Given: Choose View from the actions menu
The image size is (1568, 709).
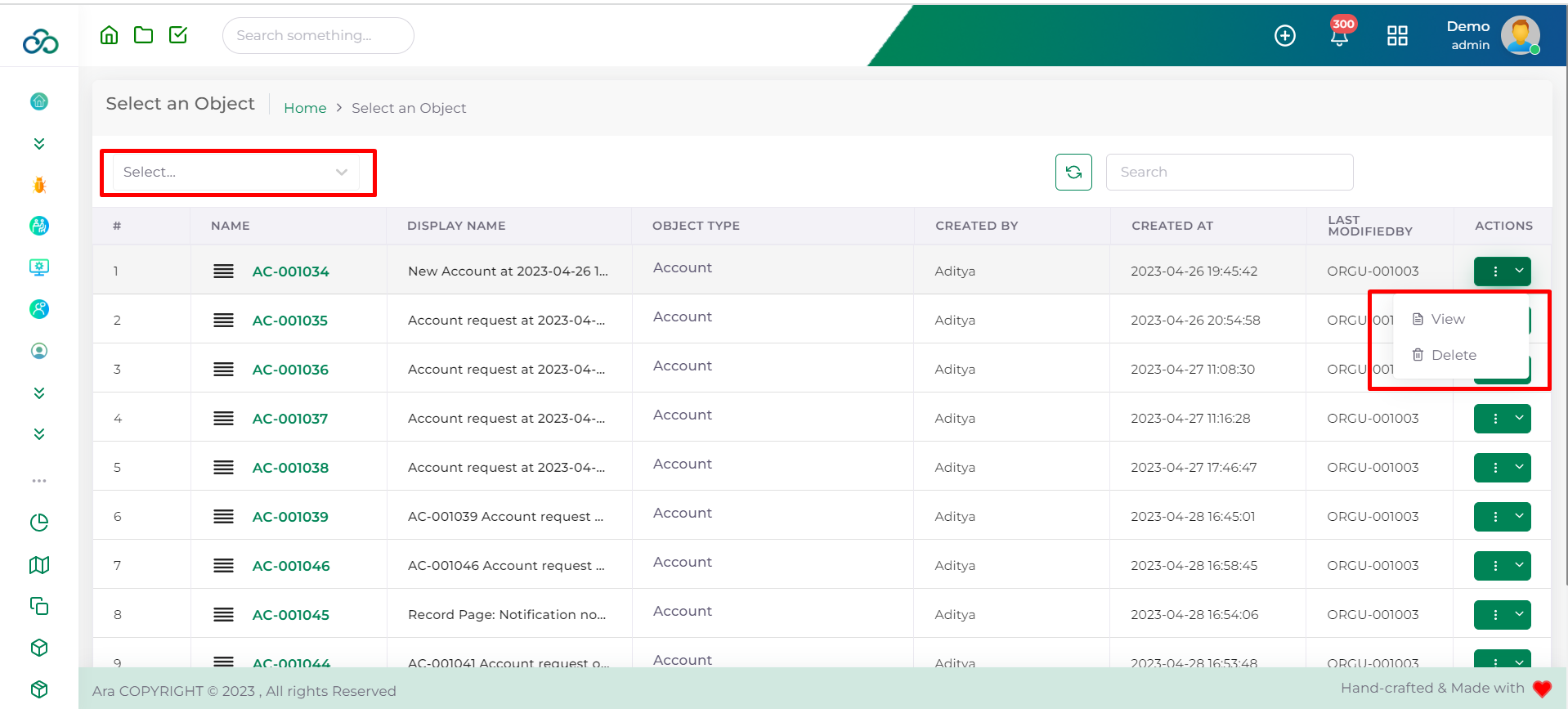Looking at the screenshot, I should tap(1447, 319).
